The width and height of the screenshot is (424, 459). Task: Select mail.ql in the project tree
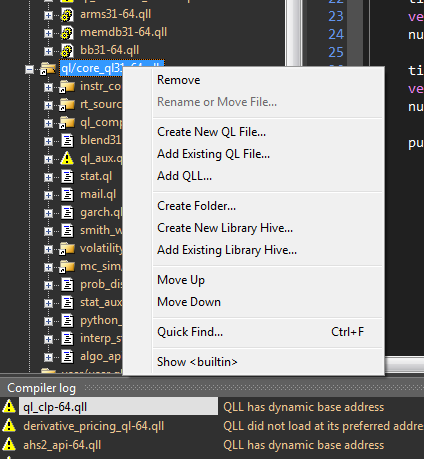(98, 194)
